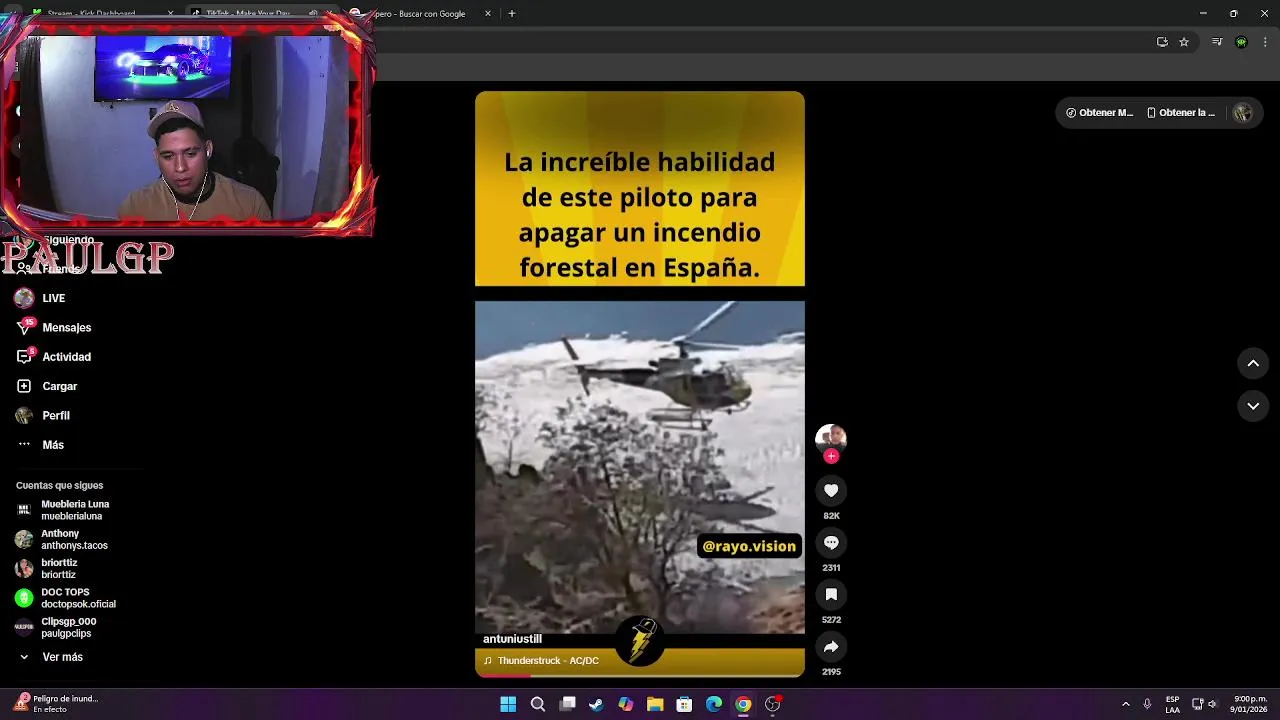Show hidden system tray icons
Screen dimensions: 1280x720
[x=1125, y=704]
